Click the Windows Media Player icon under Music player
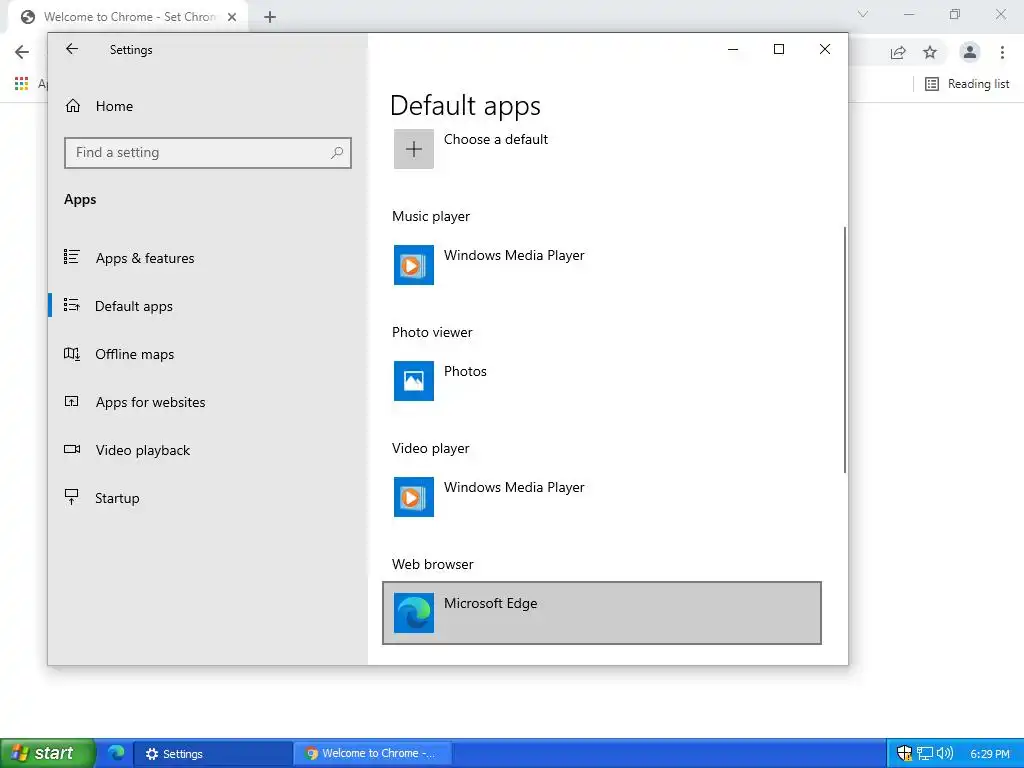 tap(413, 265)
